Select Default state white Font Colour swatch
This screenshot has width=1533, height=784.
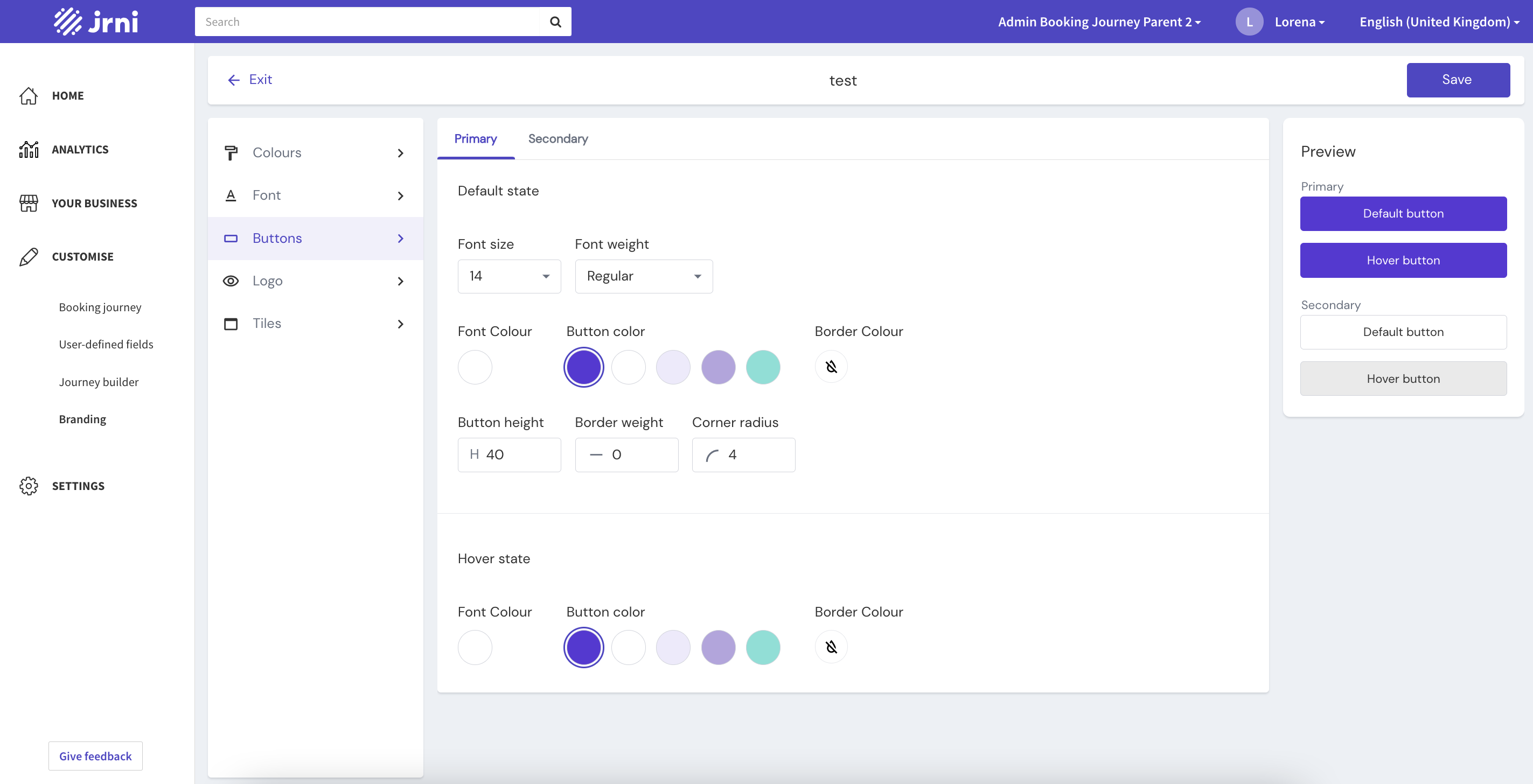point(475,367)
